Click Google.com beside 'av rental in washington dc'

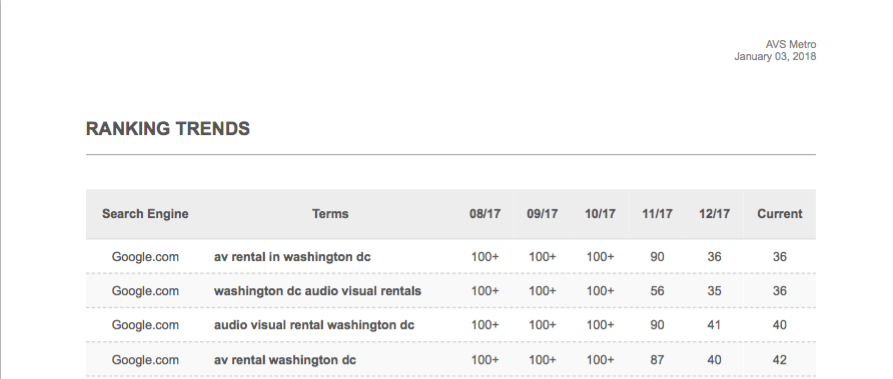click(145, 257)
